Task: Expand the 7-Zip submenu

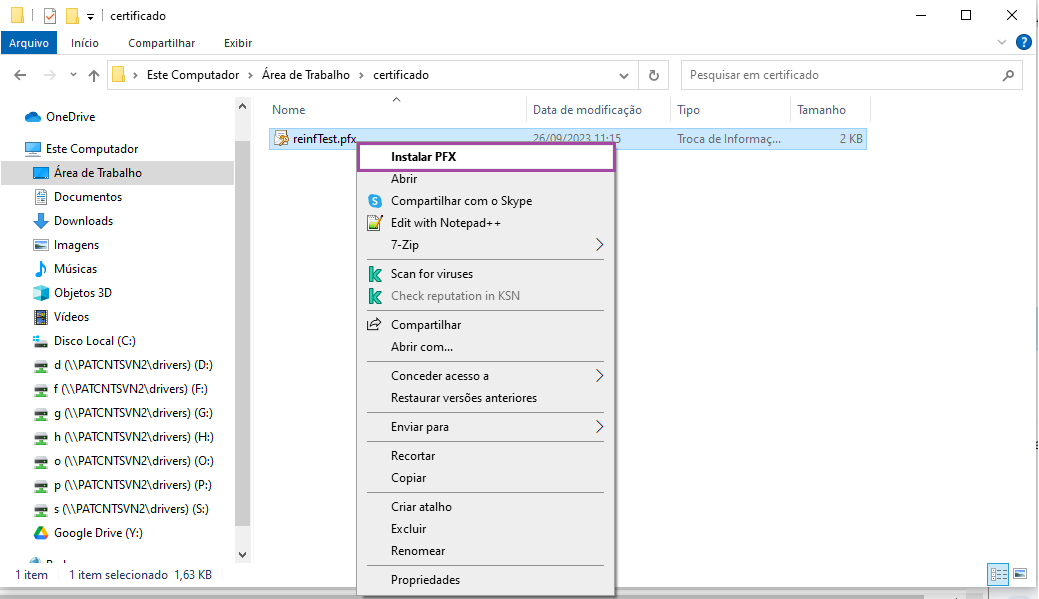Action: click(x=600, y=245)
